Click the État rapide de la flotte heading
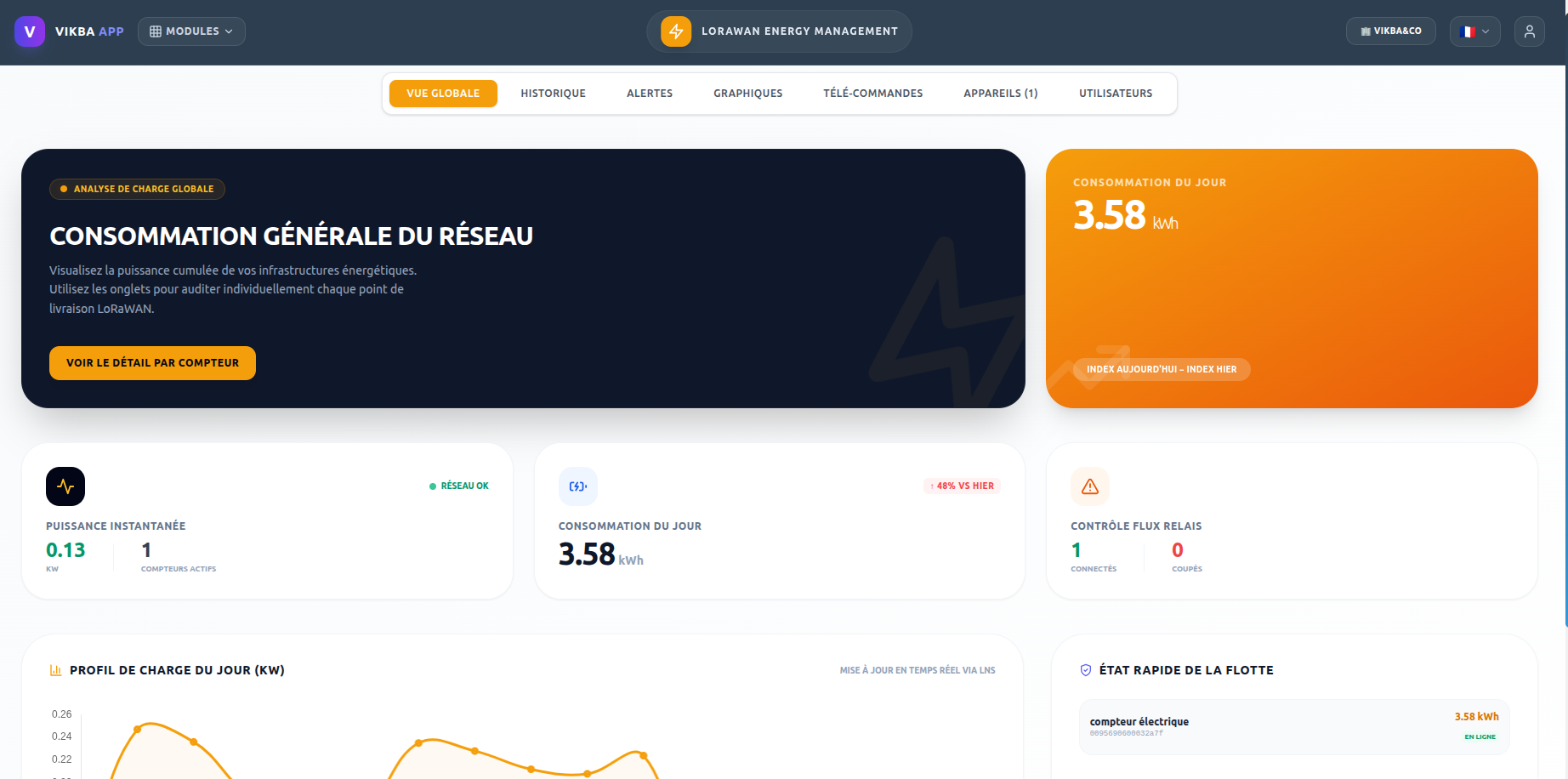 point(1186,670)
